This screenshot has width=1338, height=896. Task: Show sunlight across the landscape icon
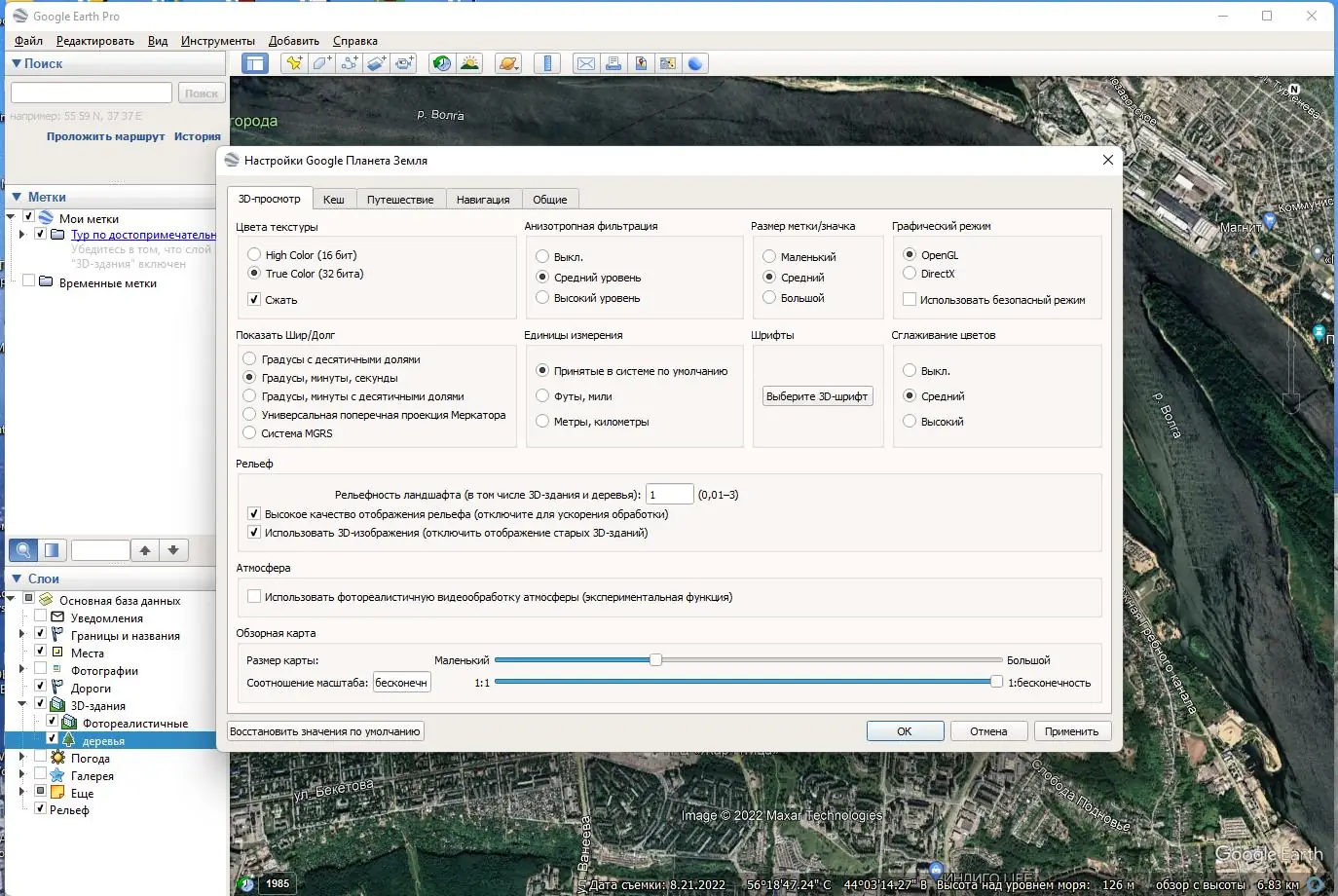469,63
